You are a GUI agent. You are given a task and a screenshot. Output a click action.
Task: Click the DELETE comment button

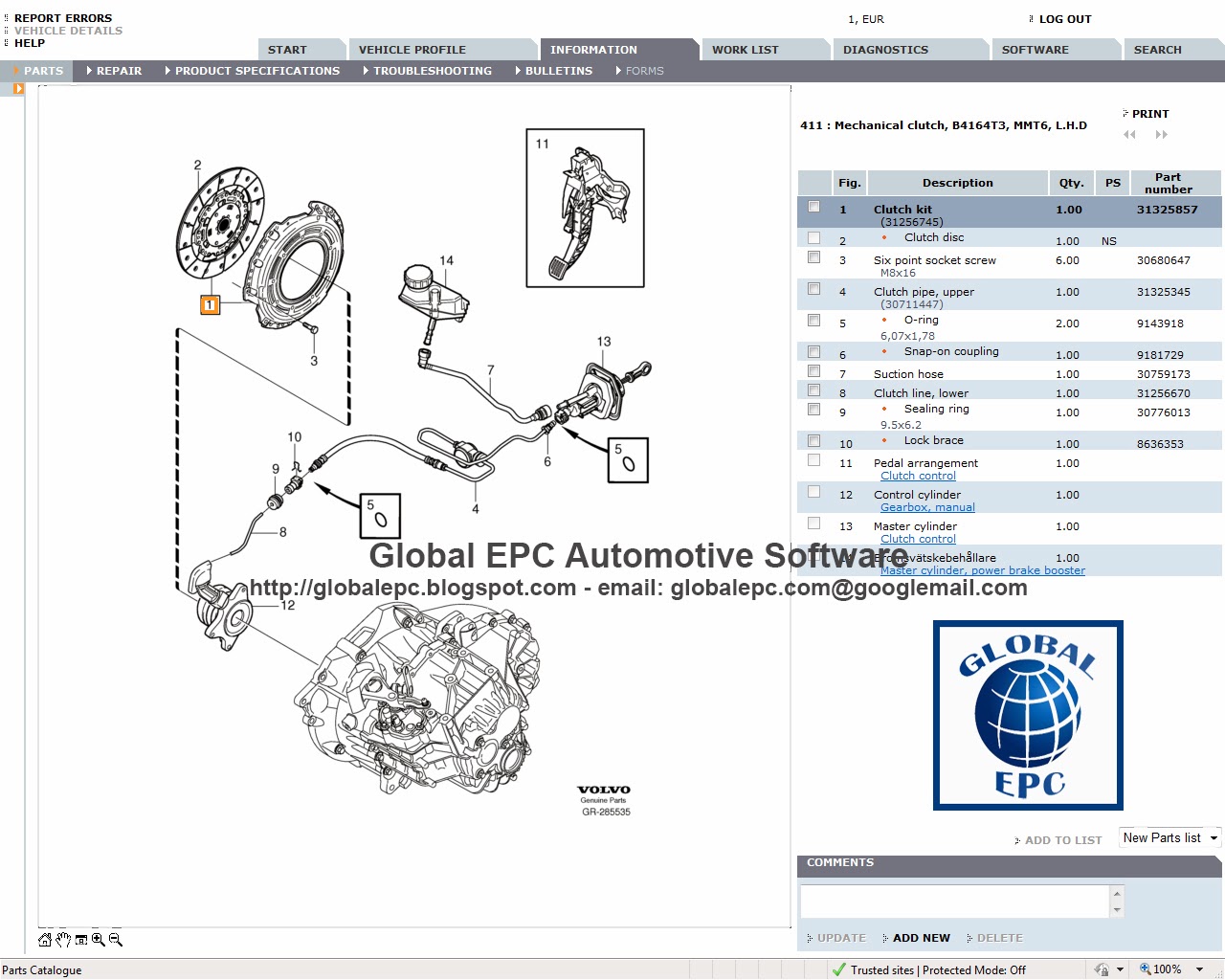(999, 938)
